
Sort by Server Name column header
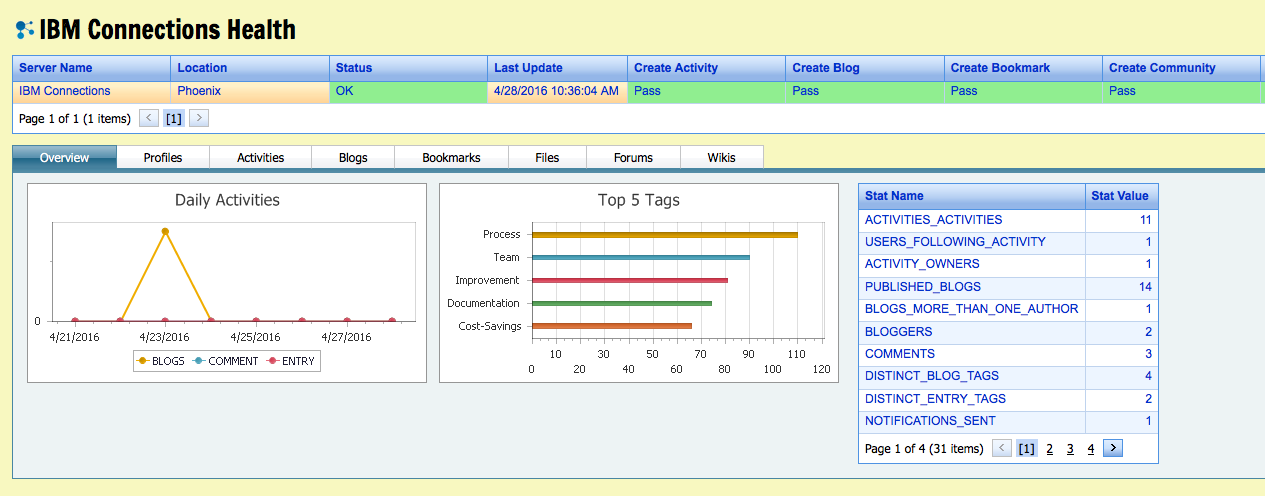(91, 68)
